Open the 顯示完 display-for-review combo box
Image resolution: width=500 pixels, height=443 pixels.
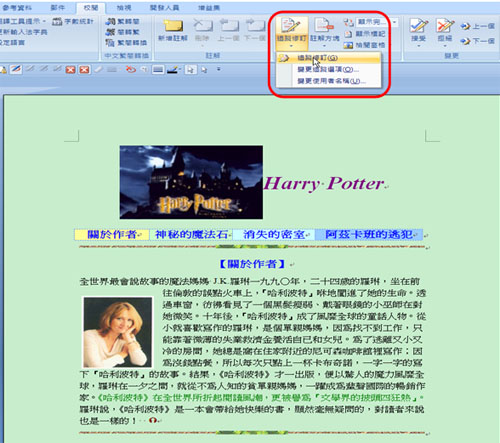tap(377, 22)
